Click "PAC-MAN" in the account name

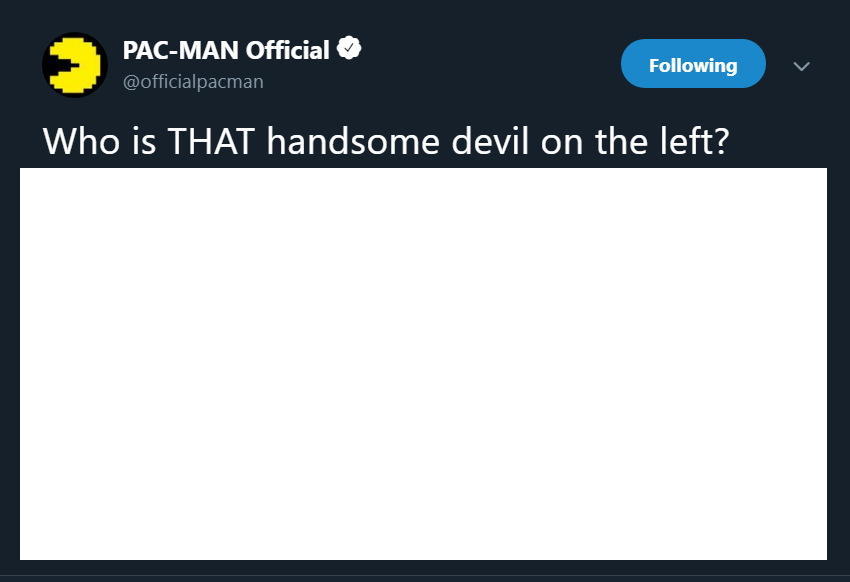181,50
